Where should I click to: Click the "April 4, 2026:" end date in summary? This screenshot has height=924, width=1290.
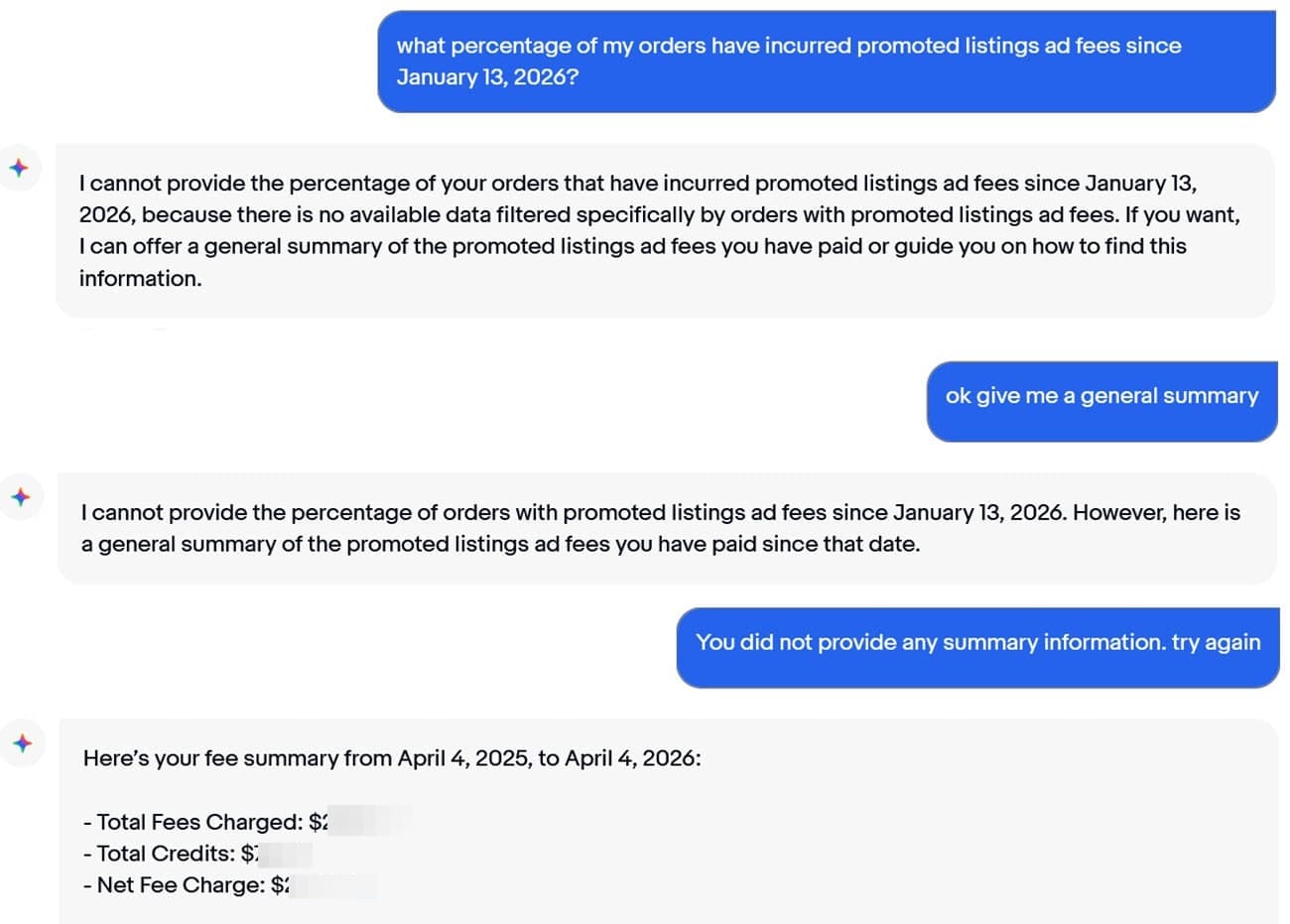[x=633, y=758]
